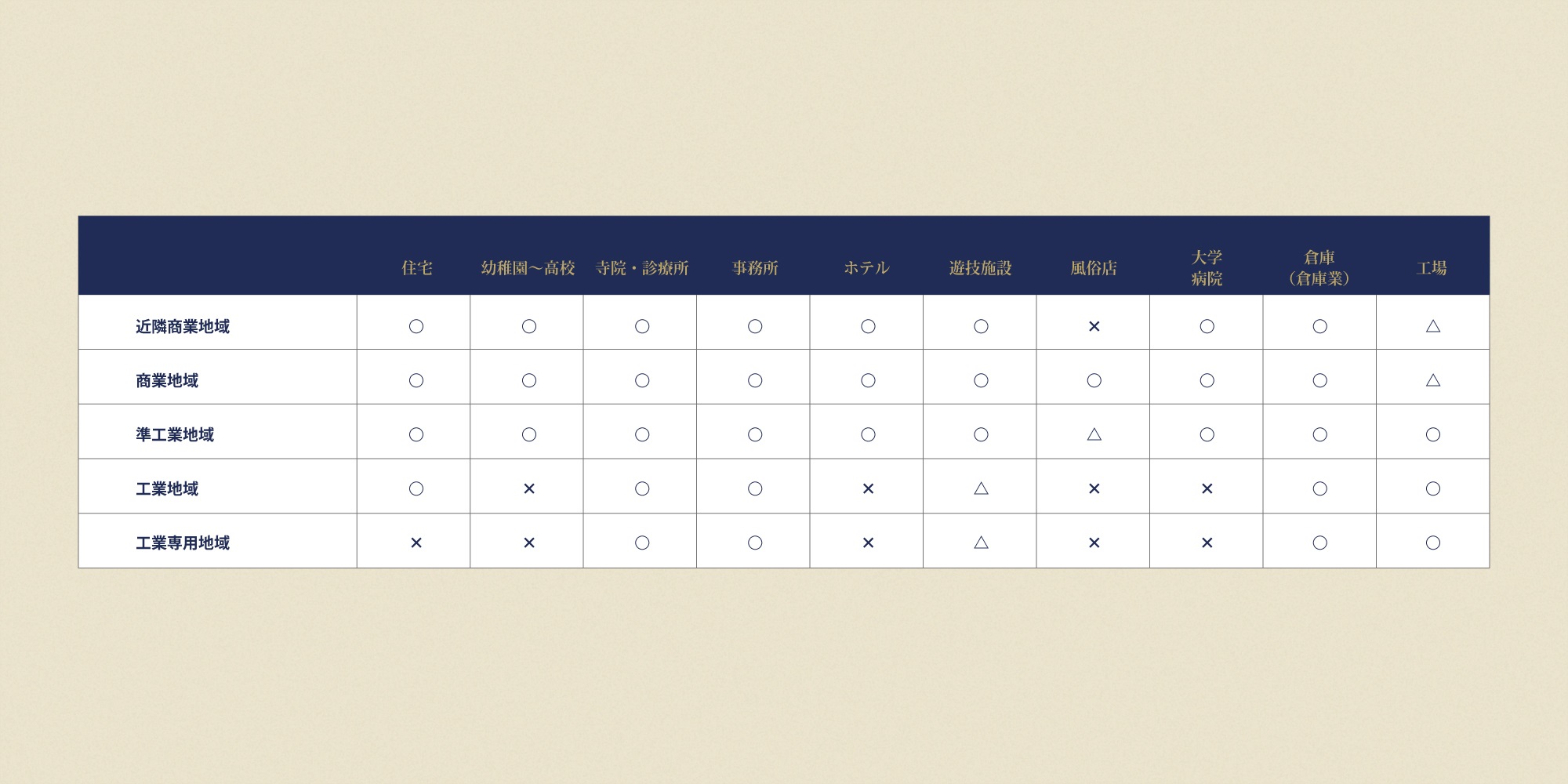1568x784 pixels.
Task: Click the × for 工業専用地域 under 住宅
Action: [x=416, y=543]
